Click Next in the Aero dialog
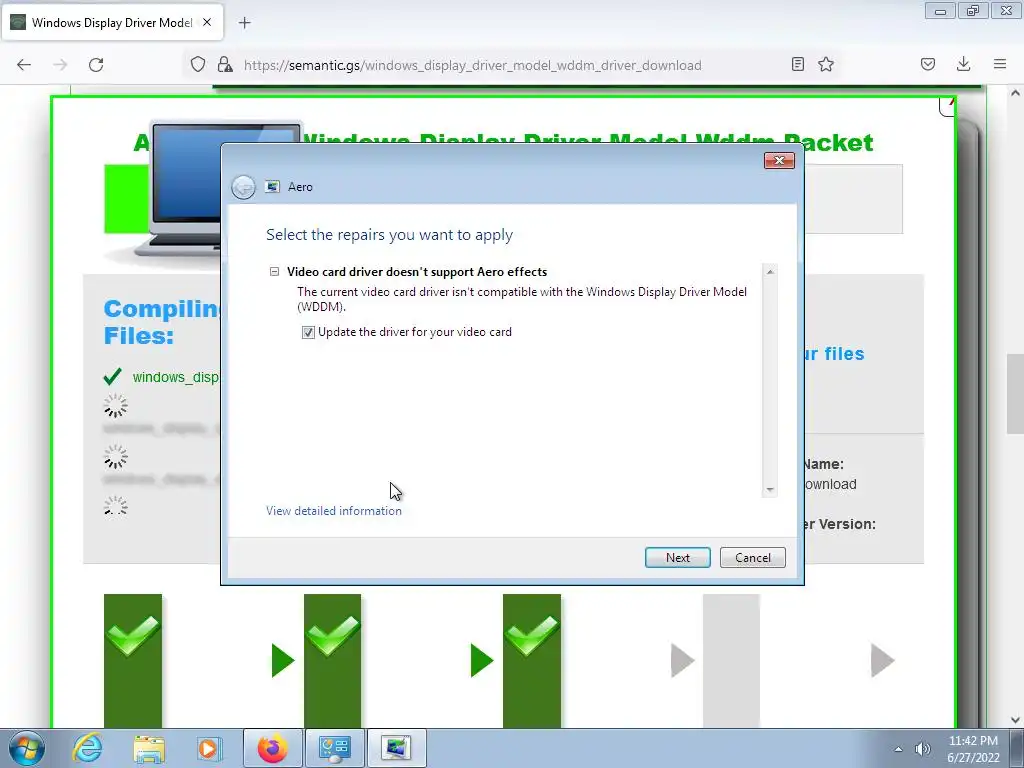Screen dimensions: 1024x768 point(677,558)
